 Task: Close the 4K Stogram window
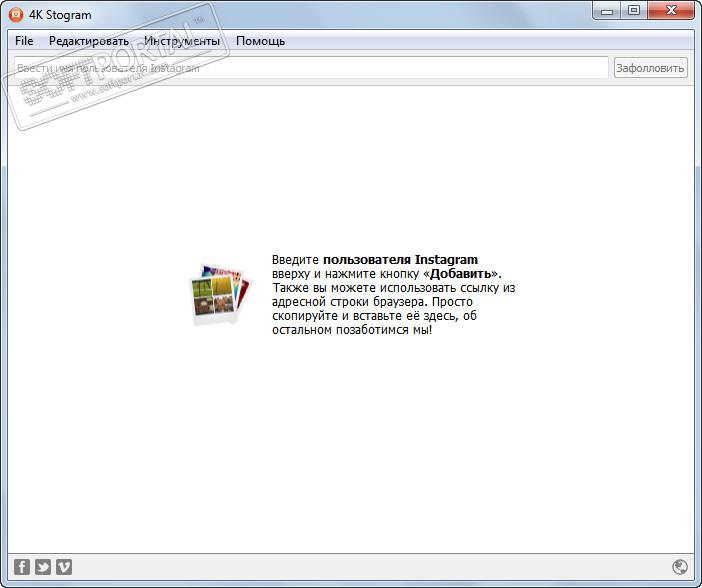tap(671, 10)
